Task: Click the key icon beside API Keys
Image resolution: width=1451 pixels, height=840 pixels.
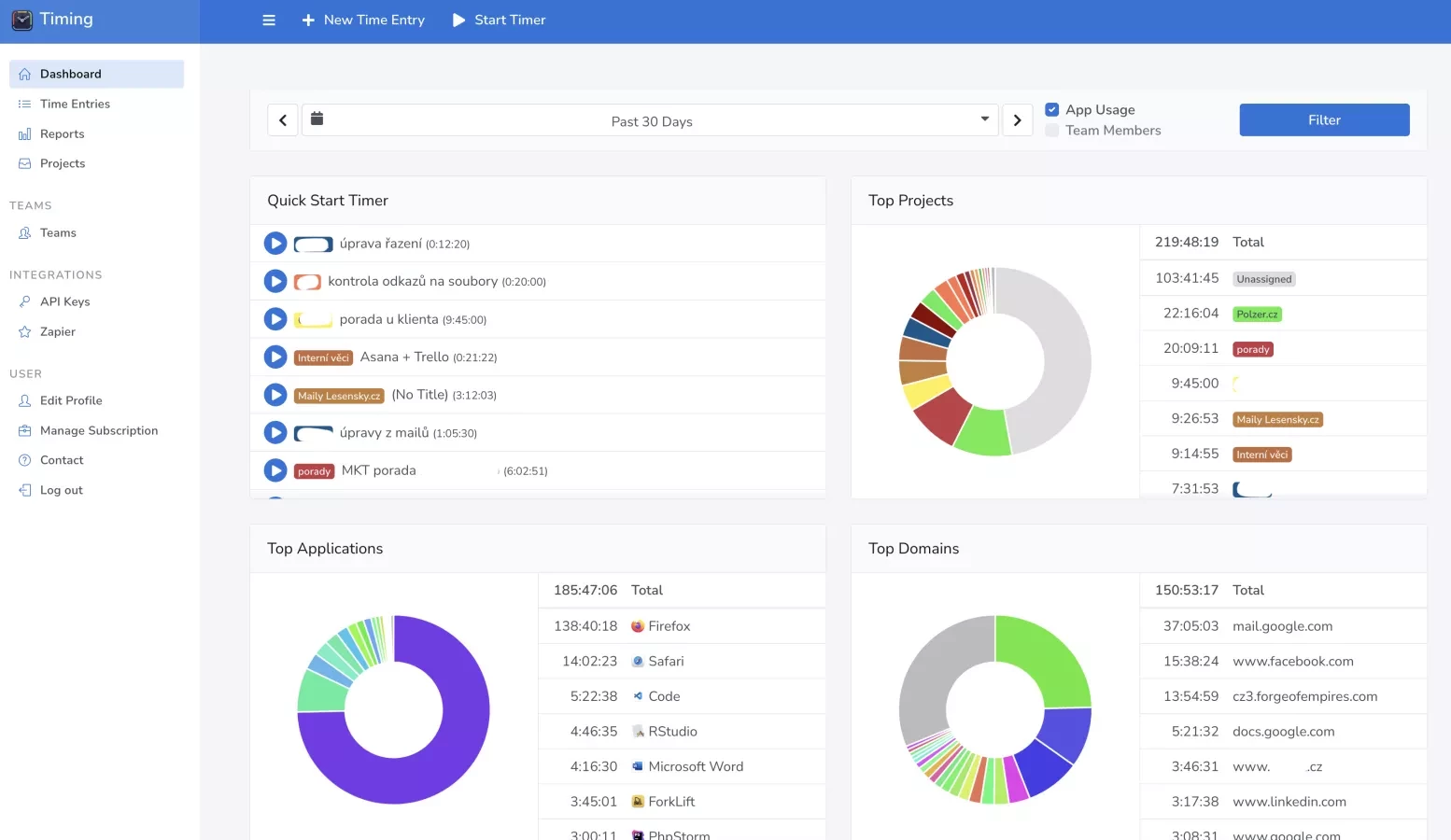Action: coord(25,301)
